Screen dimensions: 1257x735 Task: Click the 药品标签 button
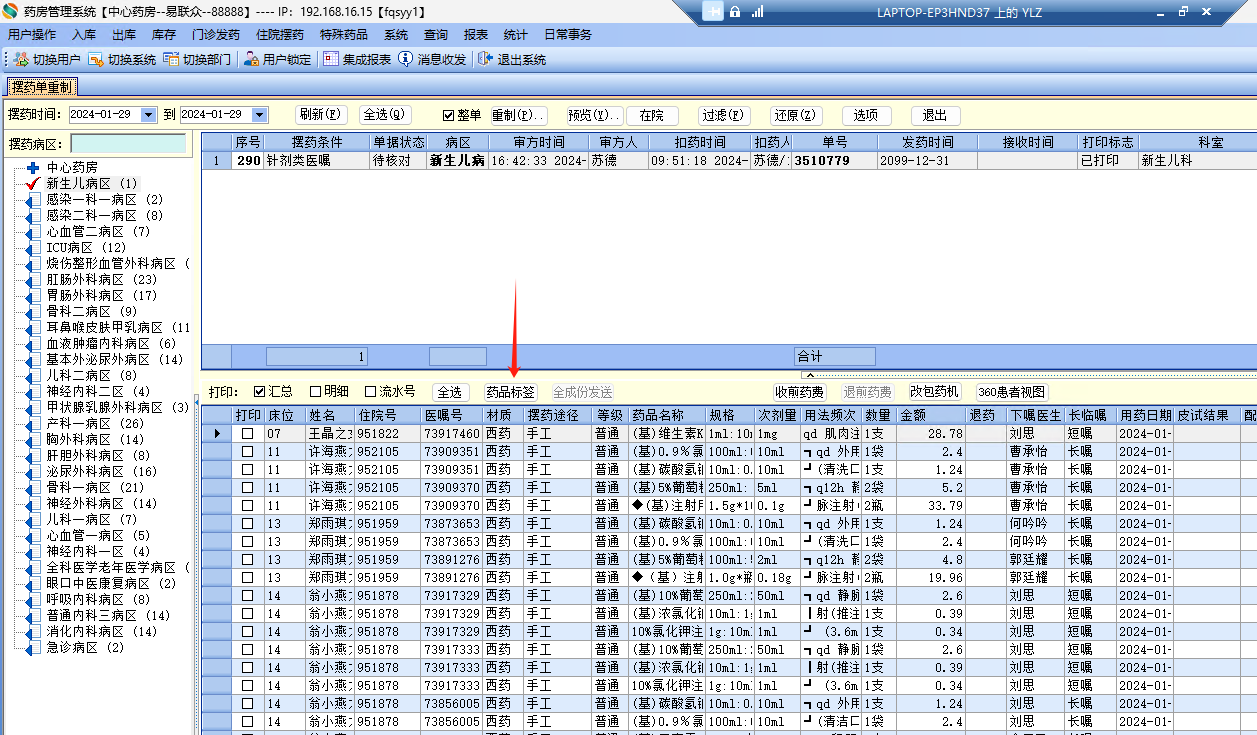510,392
